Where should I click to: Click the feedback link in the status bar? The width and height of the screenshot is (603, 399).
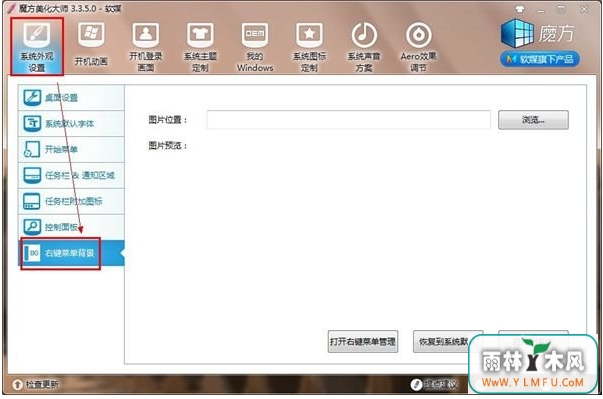tap(435, 384)
